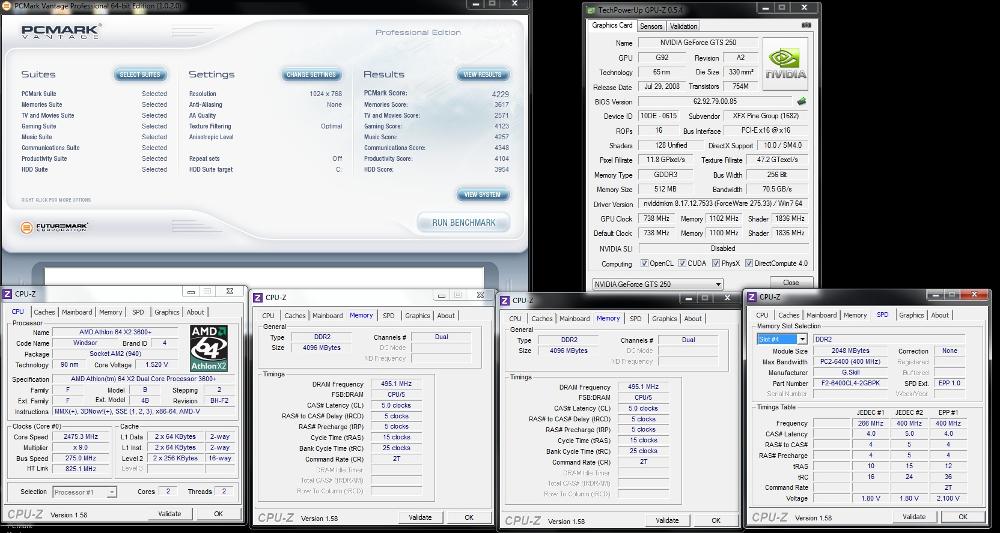Viewport: 1000px width, 533px height.
Task: Switch to the Validation tab in GPU-Z
Action: pyautogui.click(x=684, y=26)
